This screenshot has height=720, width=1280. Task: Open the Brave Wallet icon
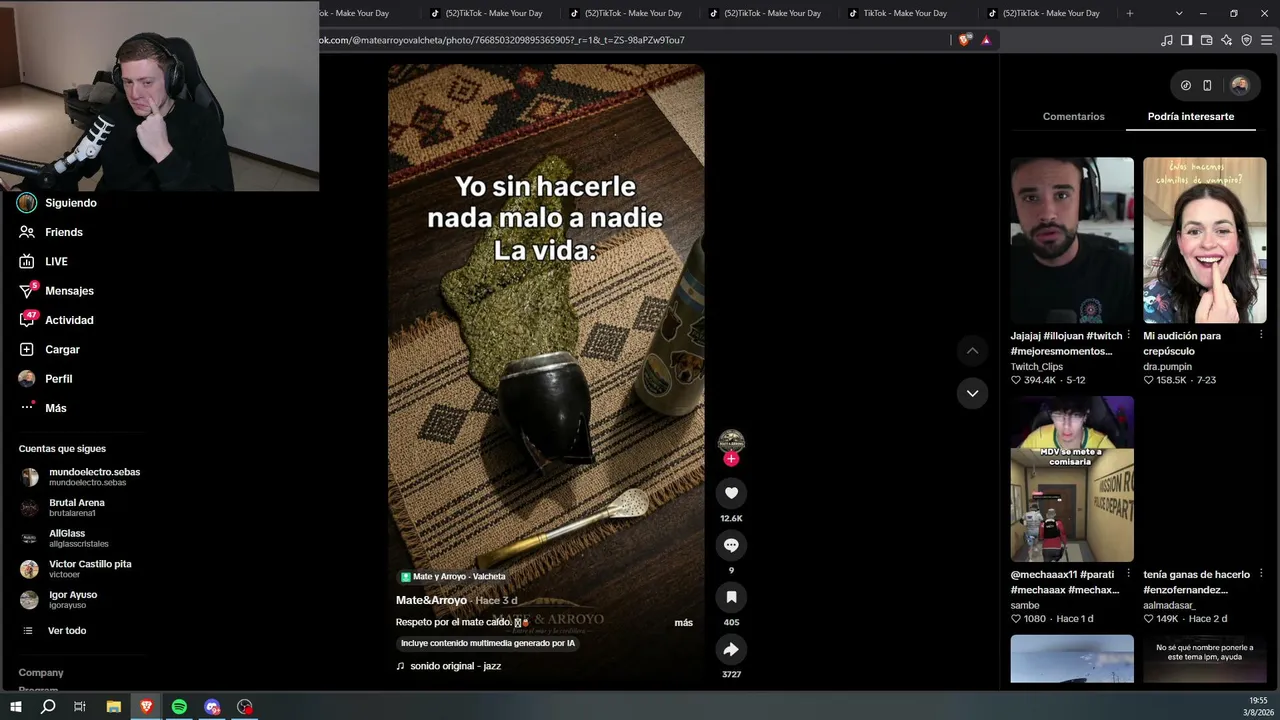click(x=1206, y=40)
